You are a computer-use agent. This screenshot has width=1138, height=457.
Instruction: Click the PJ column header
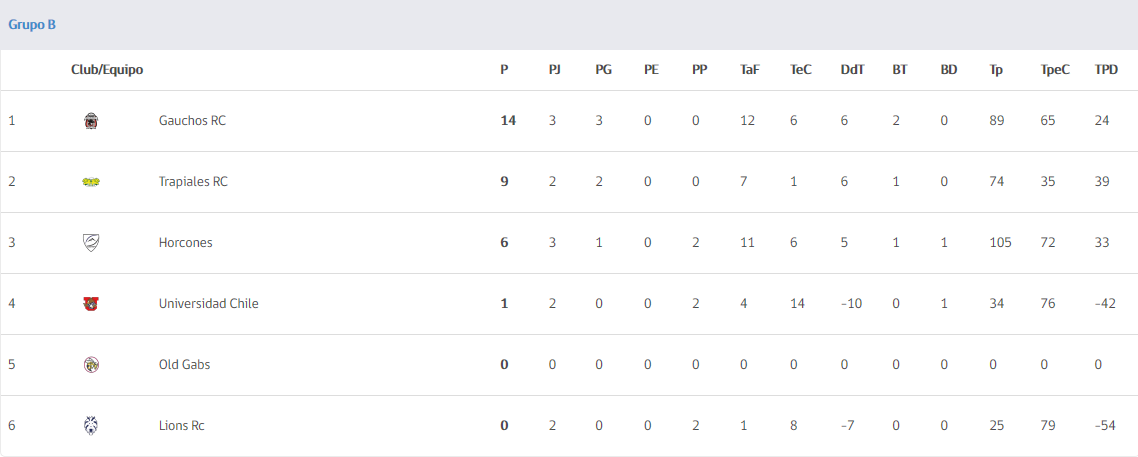coord(554,70)
